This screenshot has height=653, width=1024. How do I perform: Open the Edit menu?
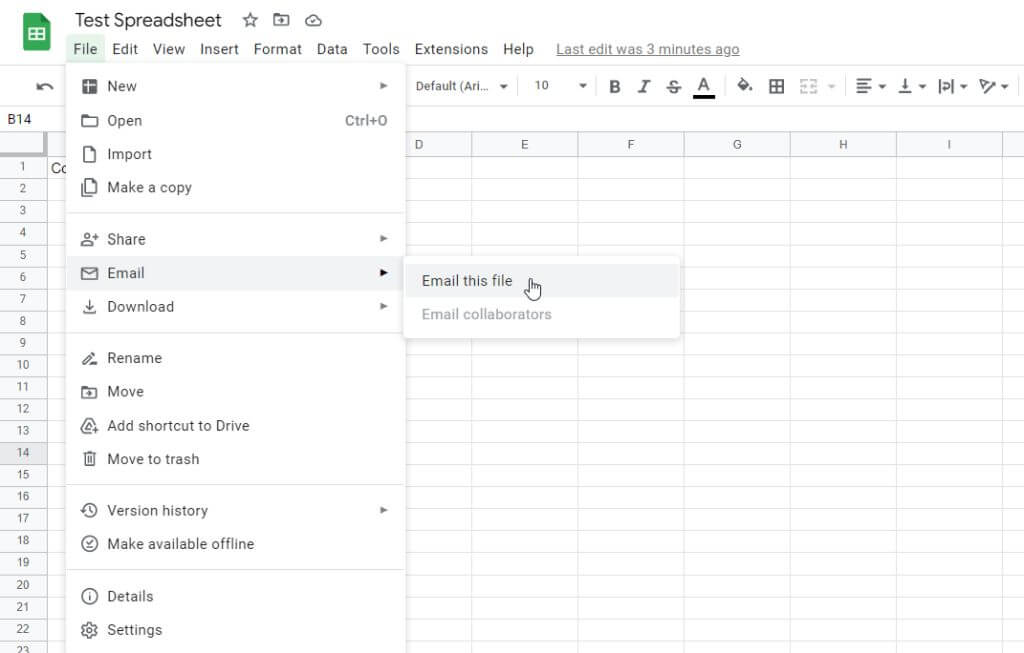tap(125, 49)
